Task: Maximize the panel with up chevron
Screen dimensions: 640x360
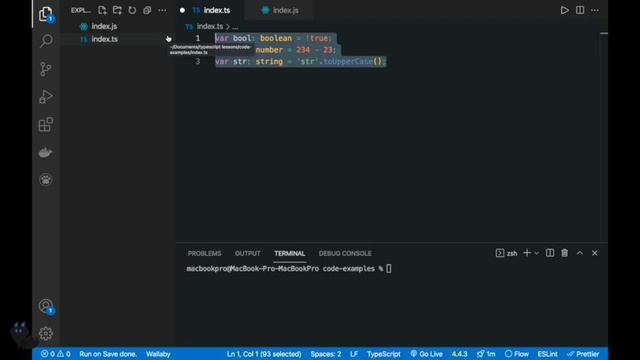Action: [580, 253]
